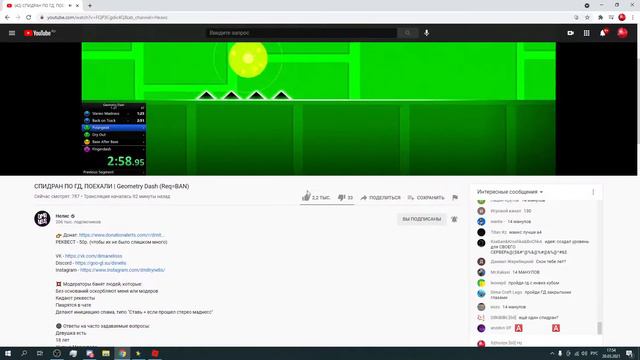The width and height of the screenshot is (640, 360).
Task: Click the live chat scrollbar thumb
Action: [599, 328]
